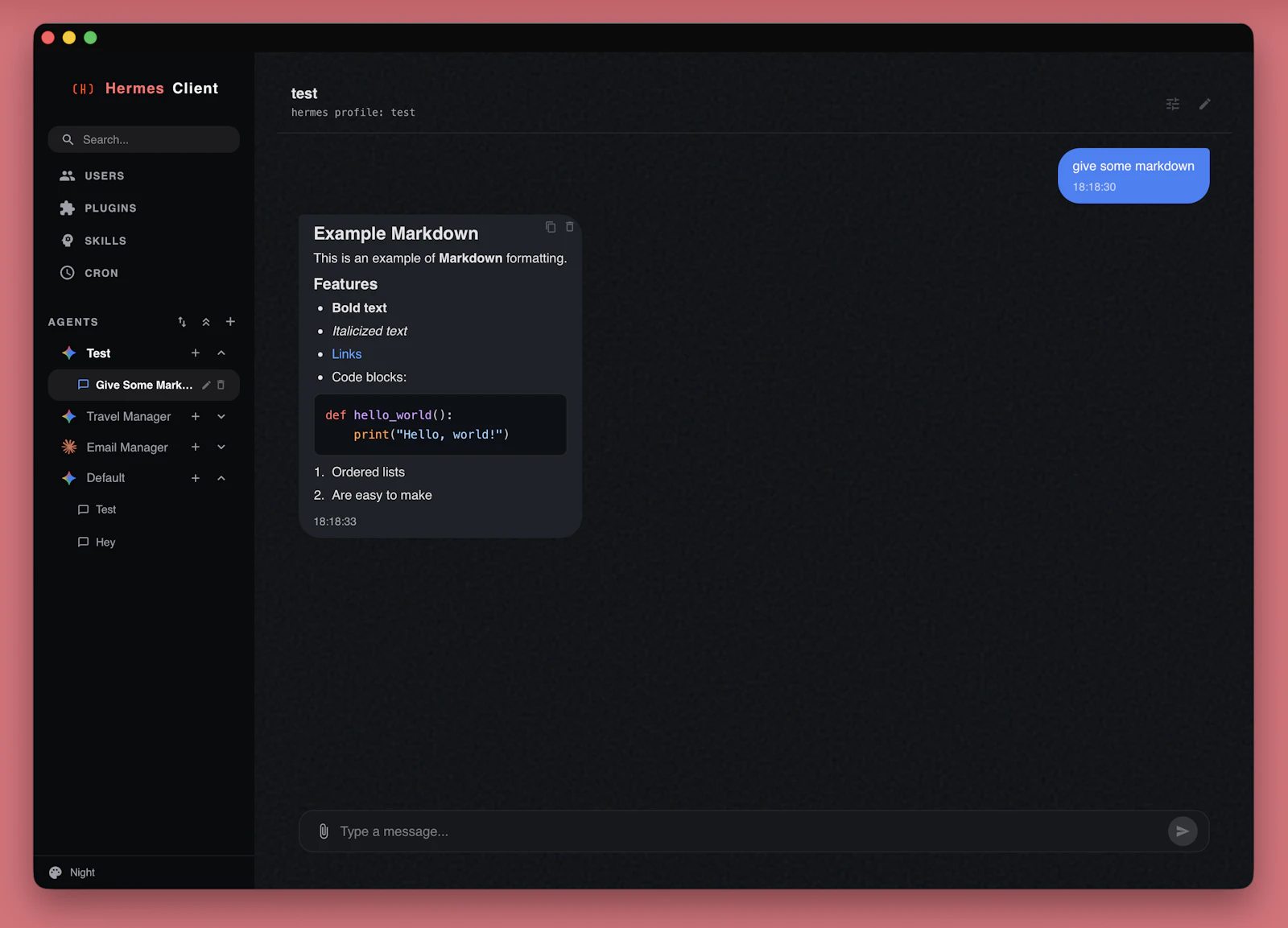Screen dimensions: 1288x928
Task: Select the Email Manager agent
Action: pyautogui.click(x=127, y=447)
